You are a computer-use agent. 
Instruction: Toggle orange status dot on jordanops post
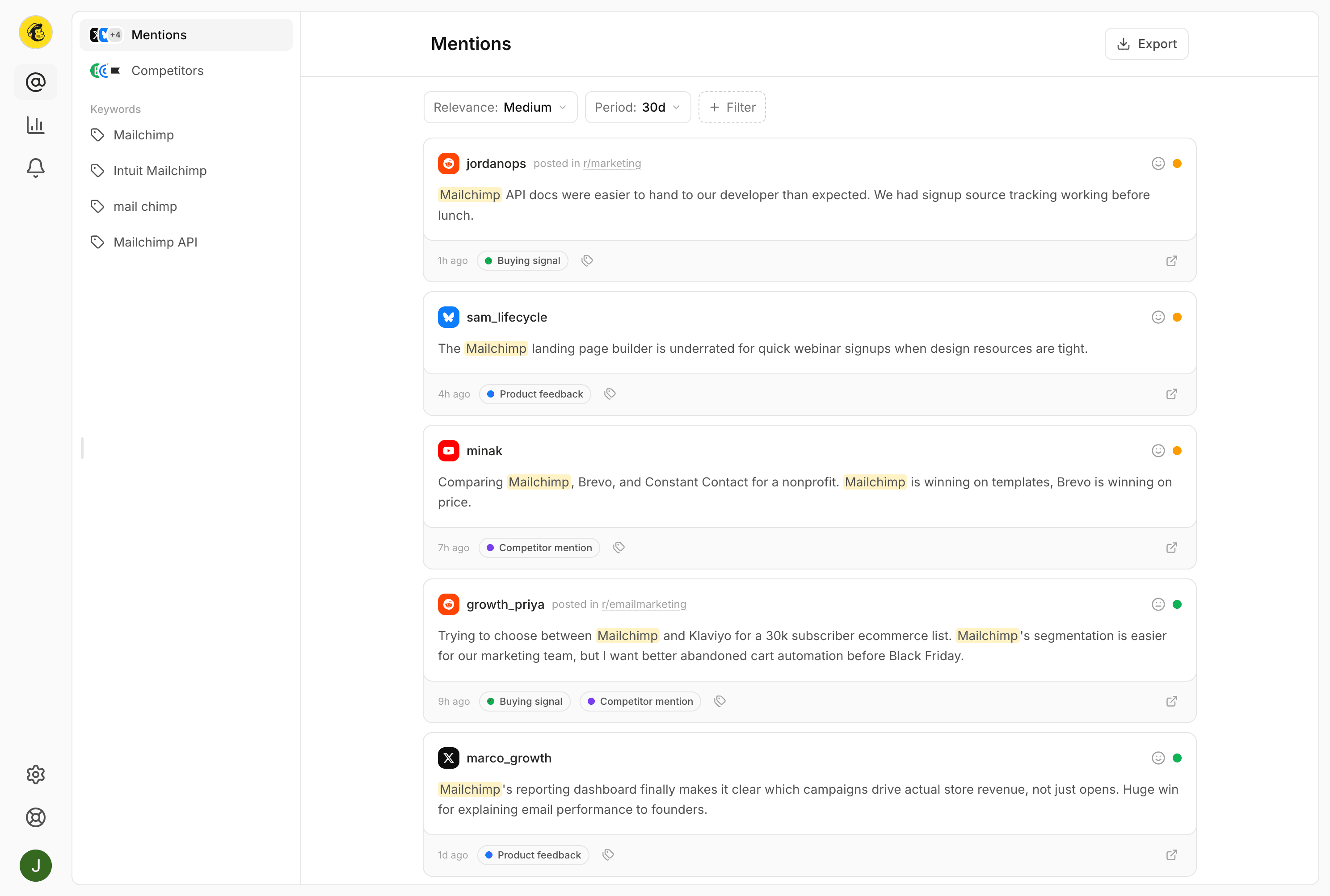tap(1177, 163)
